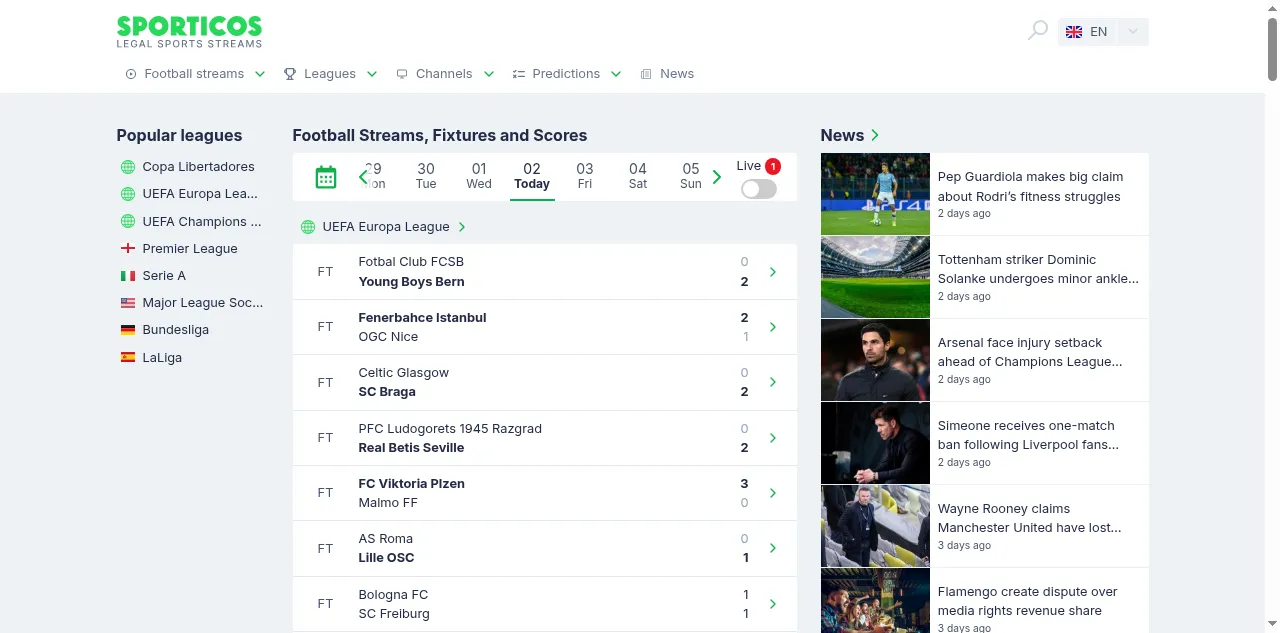
Task: Open UEFA Europa League section heading link
Action: point(386,227)
